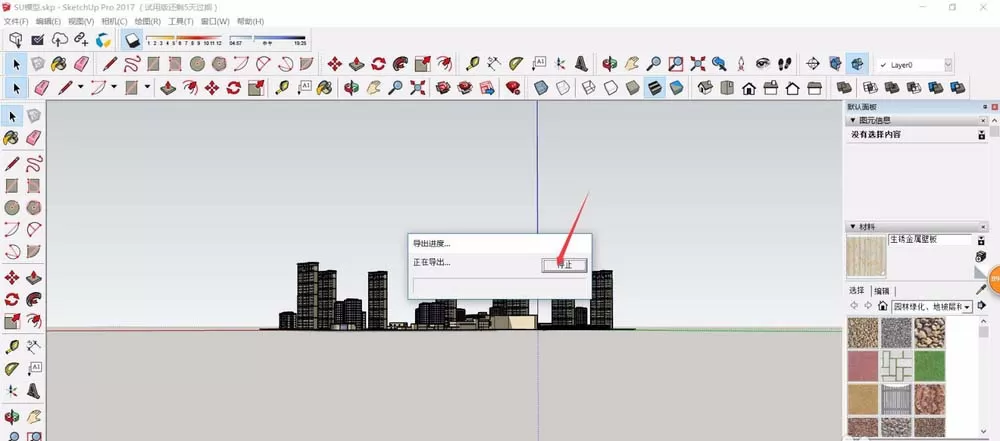
Task: Adjust the shadow time-of-day slider
Action: 268,40
